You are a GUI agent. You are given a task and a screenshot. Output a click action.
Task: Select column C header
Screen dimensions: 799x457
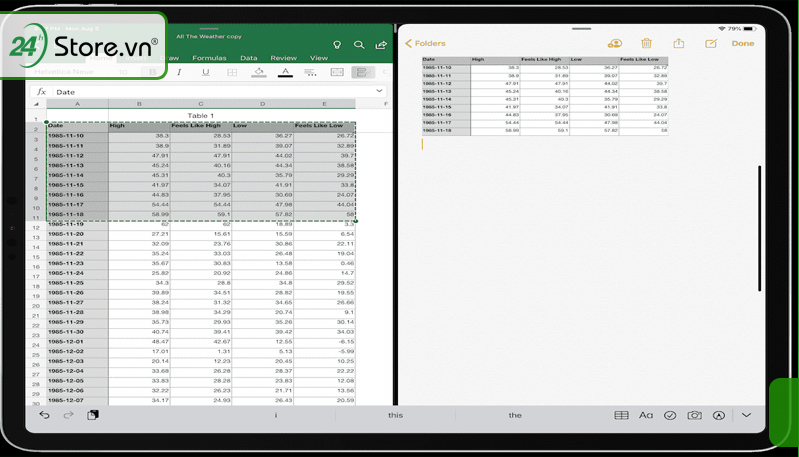(x=201, y=104)
